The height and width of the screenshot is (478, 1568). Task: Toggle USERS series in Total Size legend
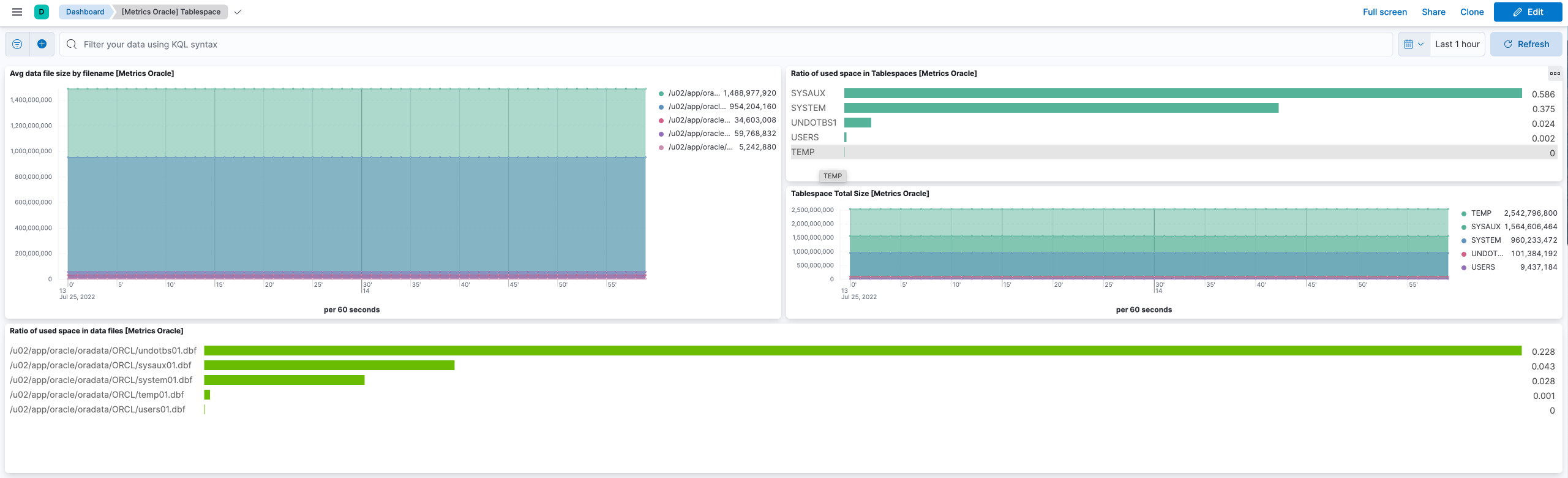tap(1509, 267)
